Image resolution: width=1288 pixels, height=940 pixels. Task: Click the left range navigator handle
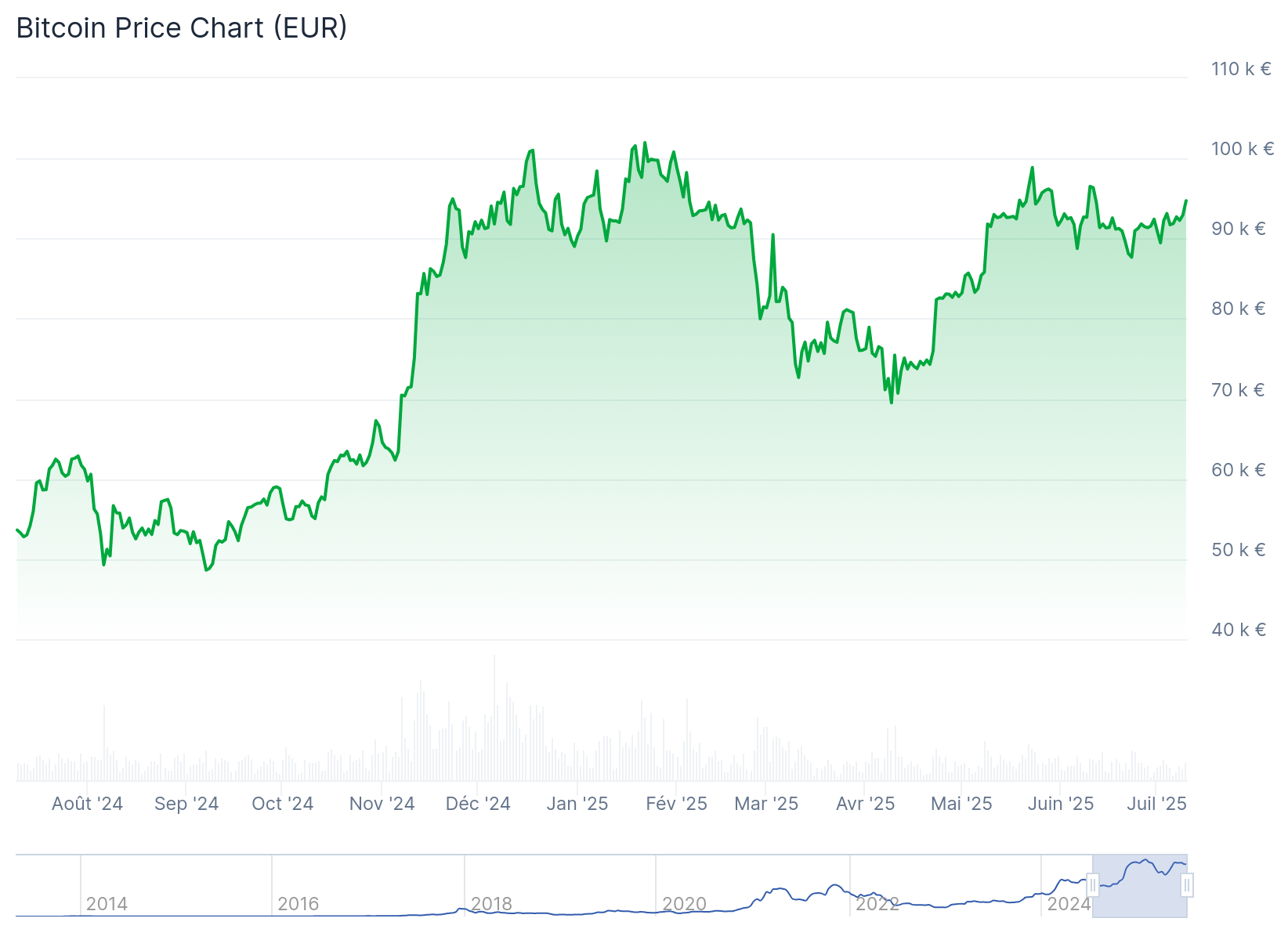coord(1093,886)
